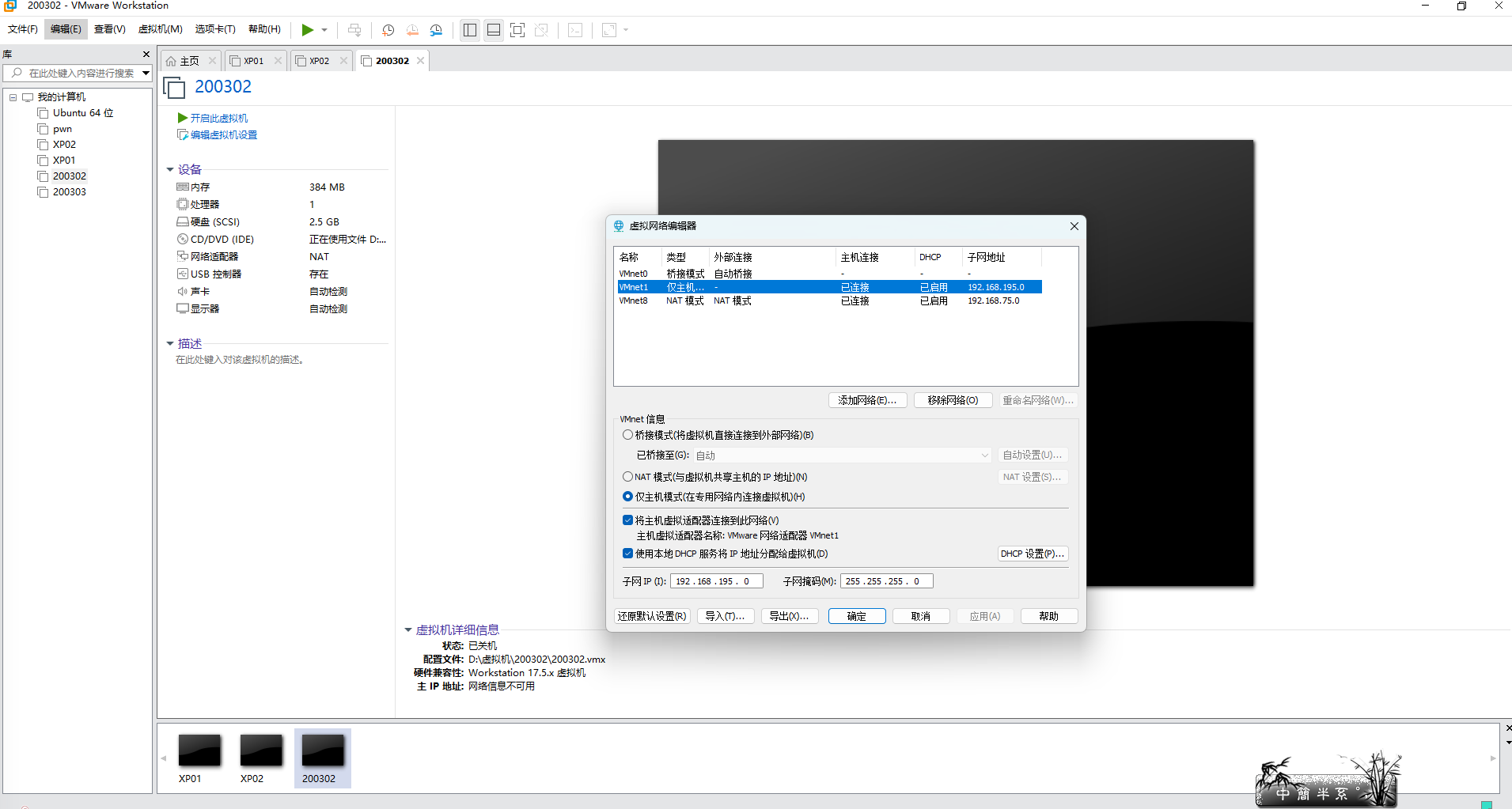Uncheck 将主机虚拟适配器连接到此网络 checkbox
The height and width of the screenshot is (809, 1512).
tap(627, 520)
